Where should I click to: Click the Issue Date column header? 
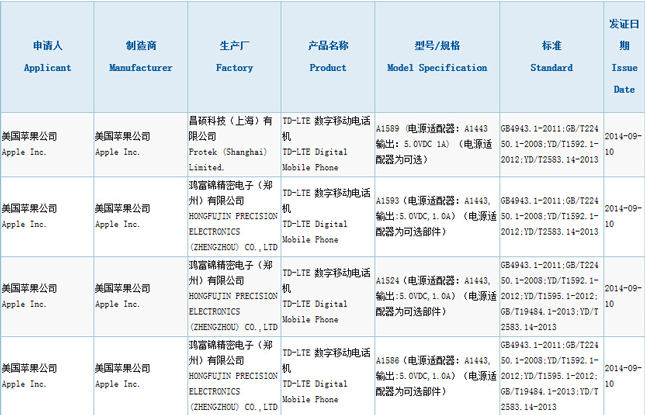pos(624,56)
